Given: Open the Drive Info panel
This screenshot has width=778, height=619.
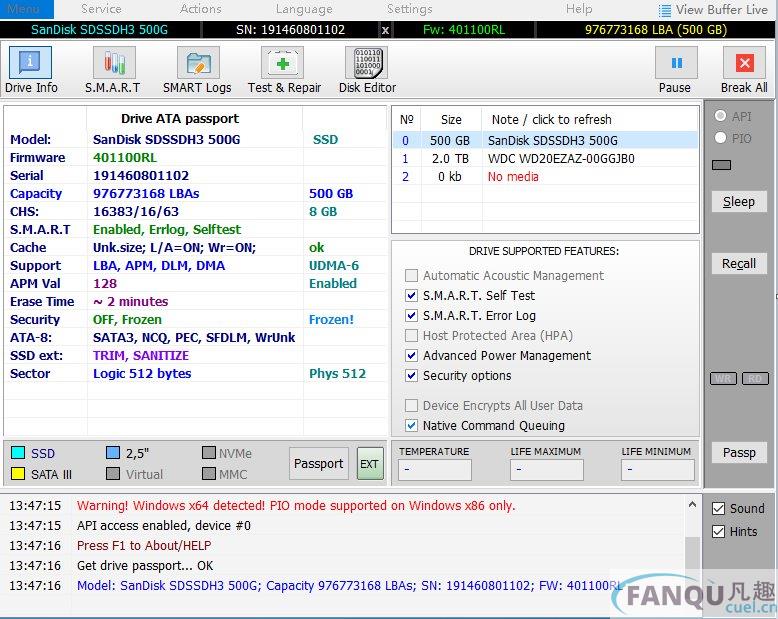Looking at the screenshot, I should click(x=30, y=62).
